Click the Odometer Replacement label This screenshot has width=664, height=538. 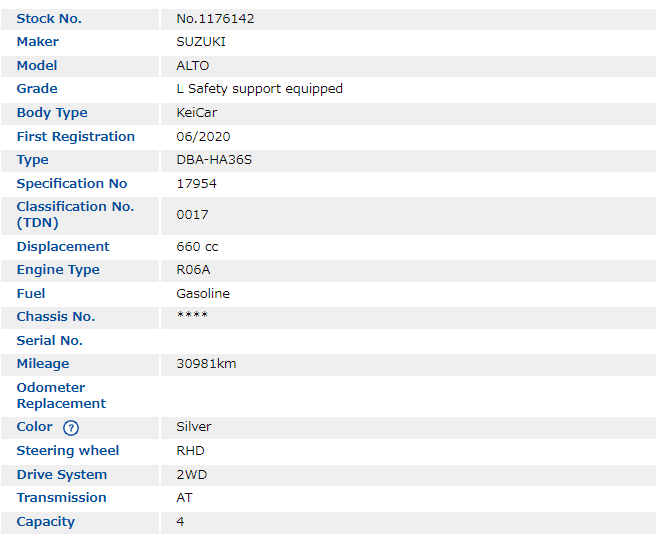coord(61,395)
